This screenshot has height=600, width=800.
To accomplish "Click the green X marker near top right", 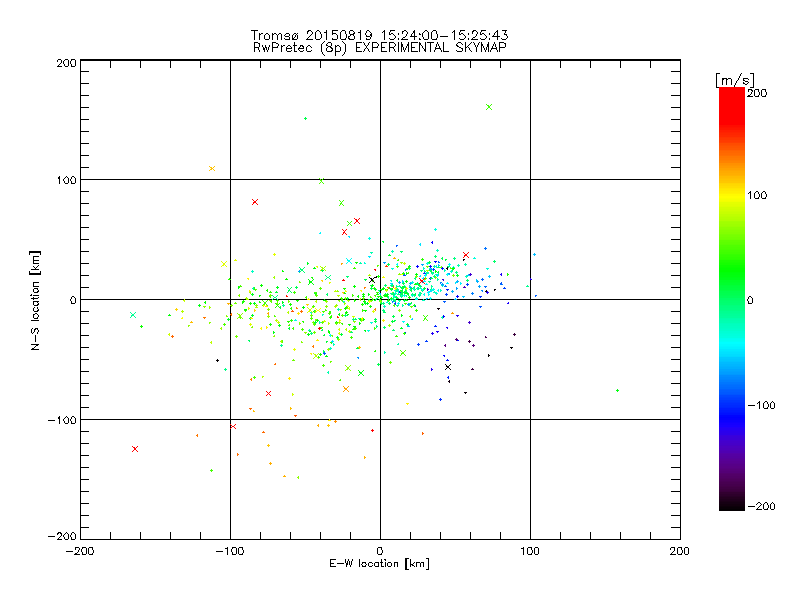I will 488,107.
